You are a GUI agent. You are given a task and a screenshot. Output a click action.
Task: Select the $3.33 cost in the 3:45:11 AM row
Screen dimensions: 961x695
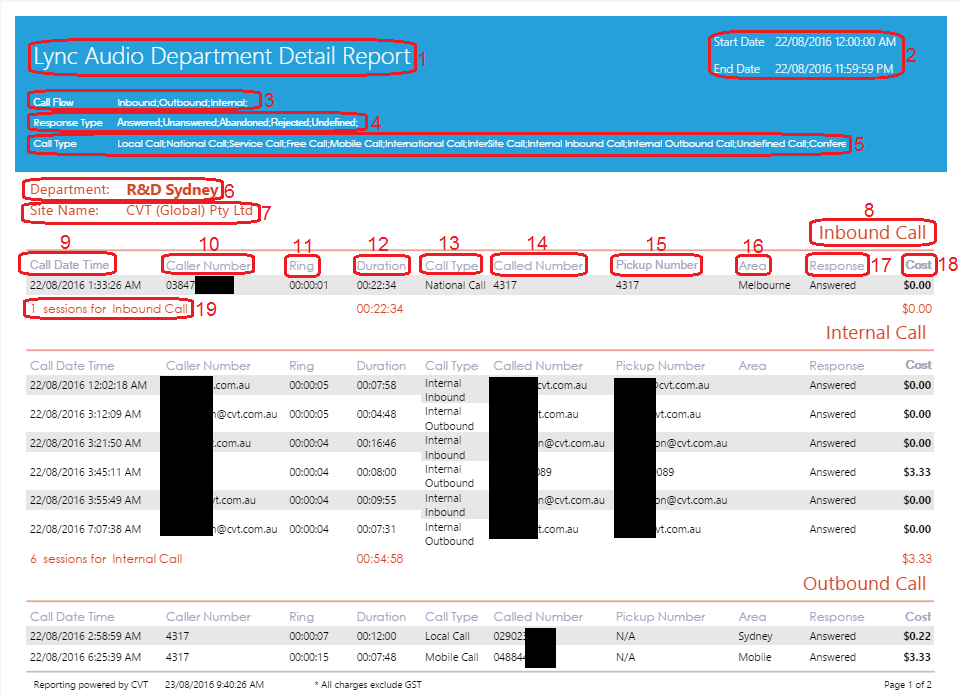pyautogui.click(x=917, y=472)
